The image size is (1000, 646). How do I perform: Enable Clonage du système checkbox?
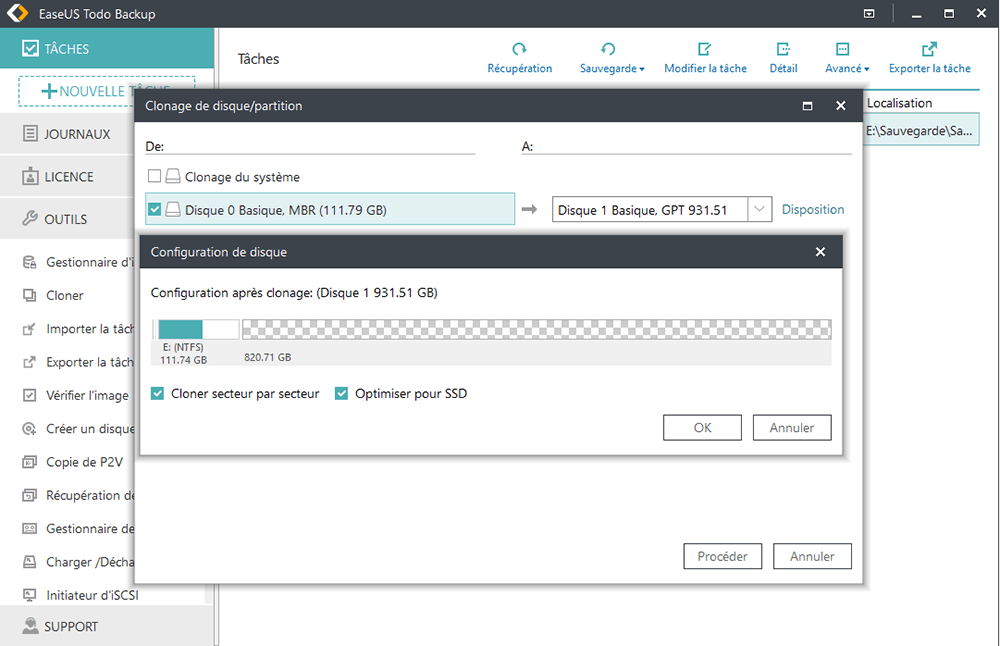[154, 176]
